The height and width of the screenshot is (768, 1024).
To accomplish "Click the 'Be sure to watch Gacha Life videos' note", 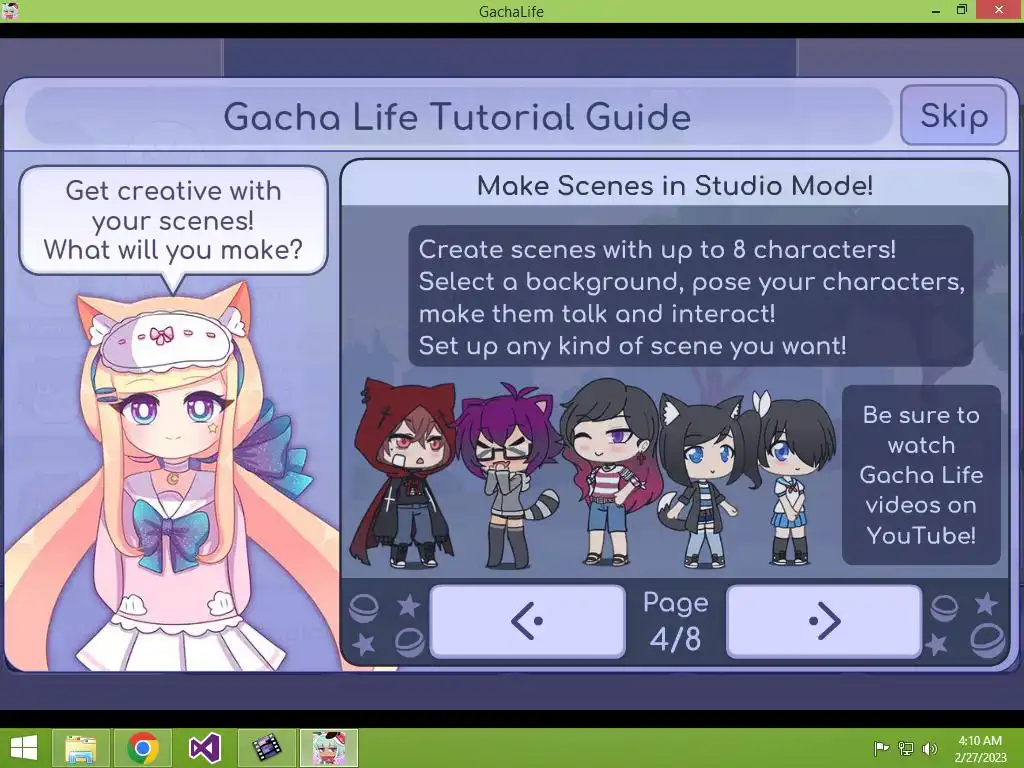I will pyautogui.click(x=921, y=475).
